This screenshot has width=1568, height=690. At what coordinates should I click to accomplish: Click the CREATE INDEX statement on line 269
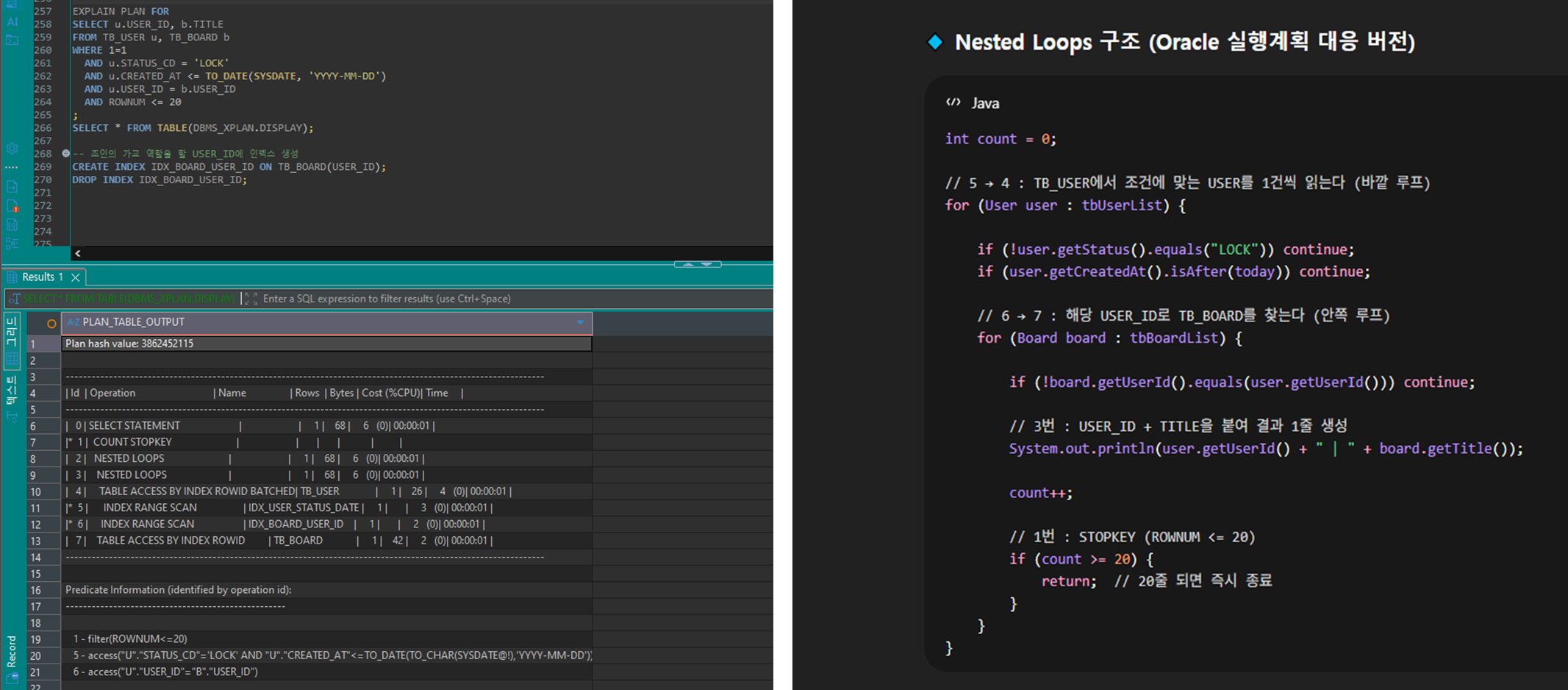(x=229, y=167)
